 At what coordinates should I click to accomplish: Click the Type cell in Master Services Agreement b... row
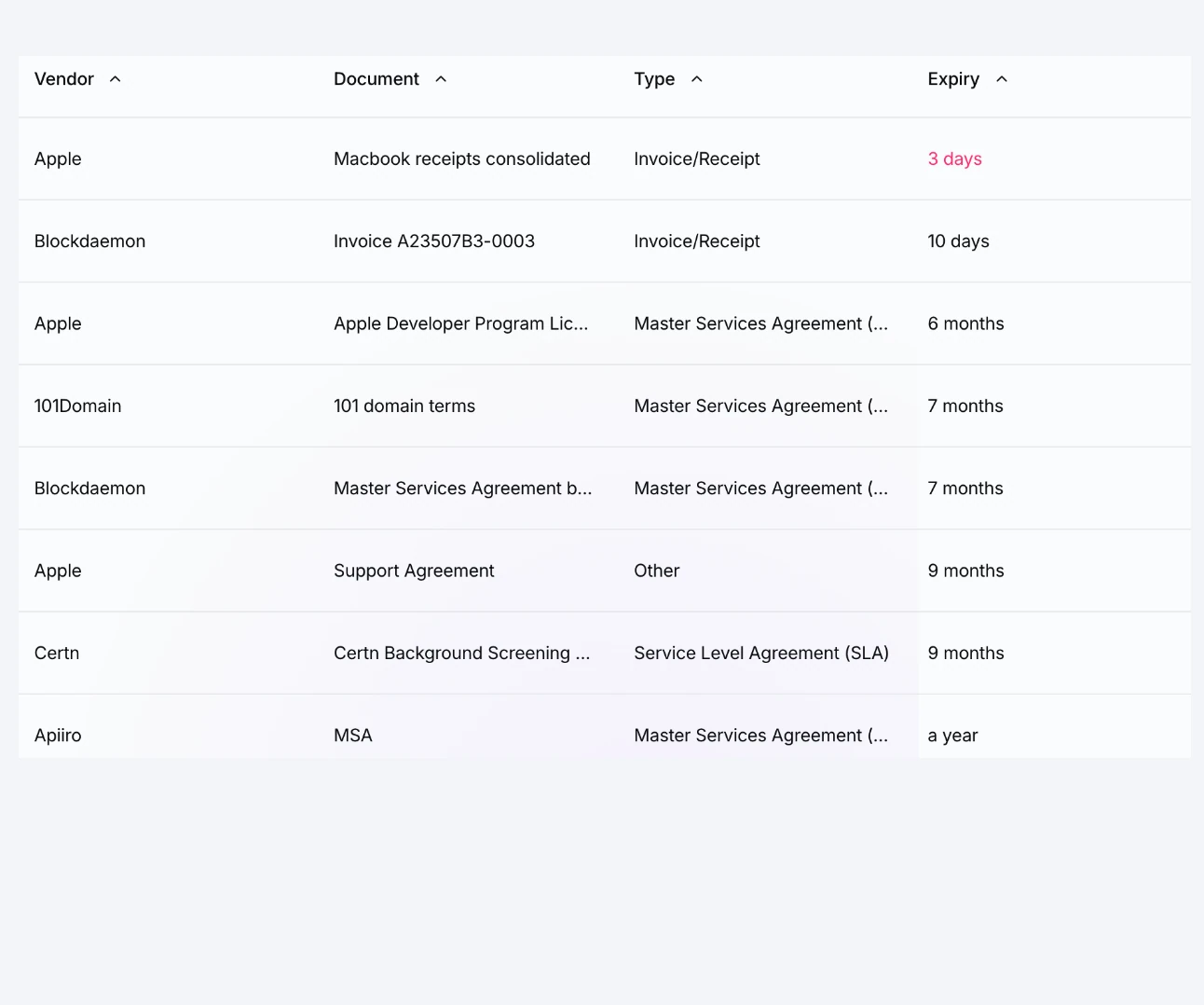[x=761, y=489]
